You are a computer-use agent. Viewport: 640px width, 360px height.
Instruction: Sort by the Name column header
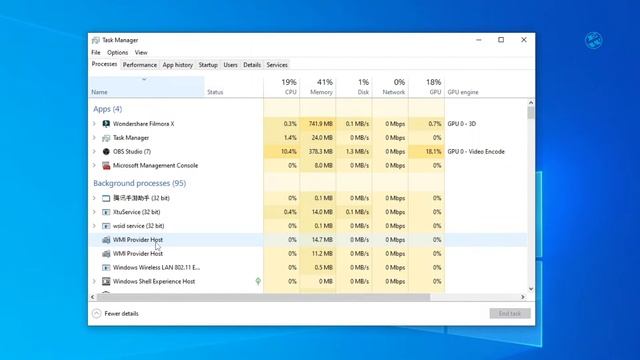pos(147,87)
